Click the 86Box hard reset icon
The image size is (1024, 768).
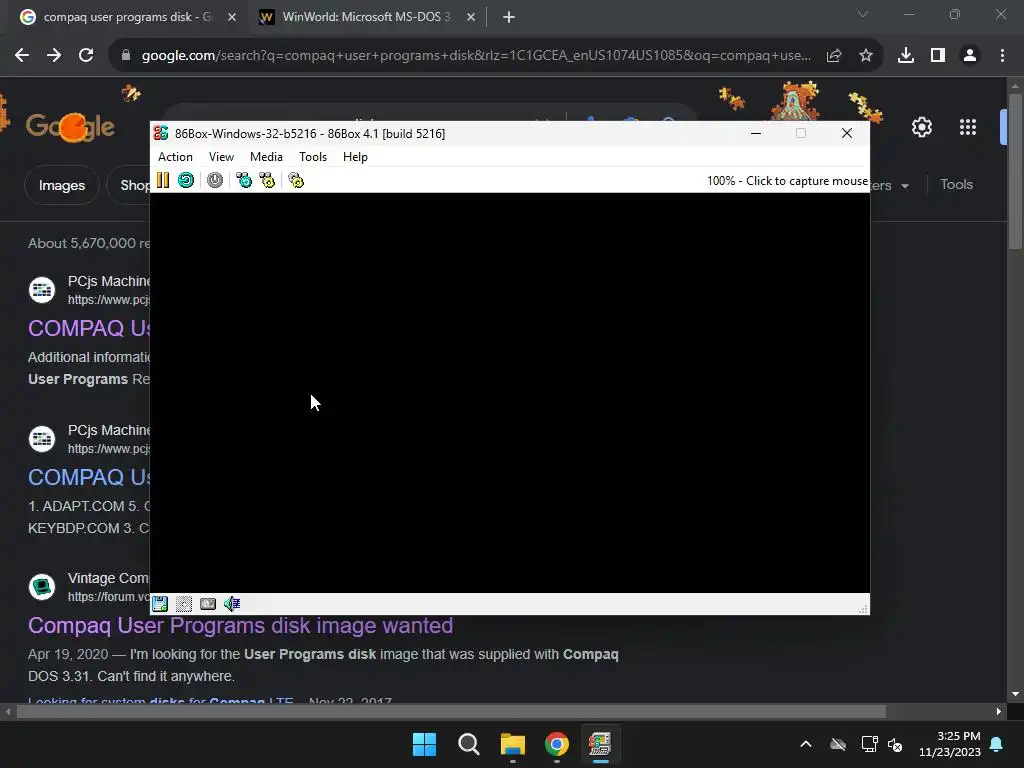(186, 180)
